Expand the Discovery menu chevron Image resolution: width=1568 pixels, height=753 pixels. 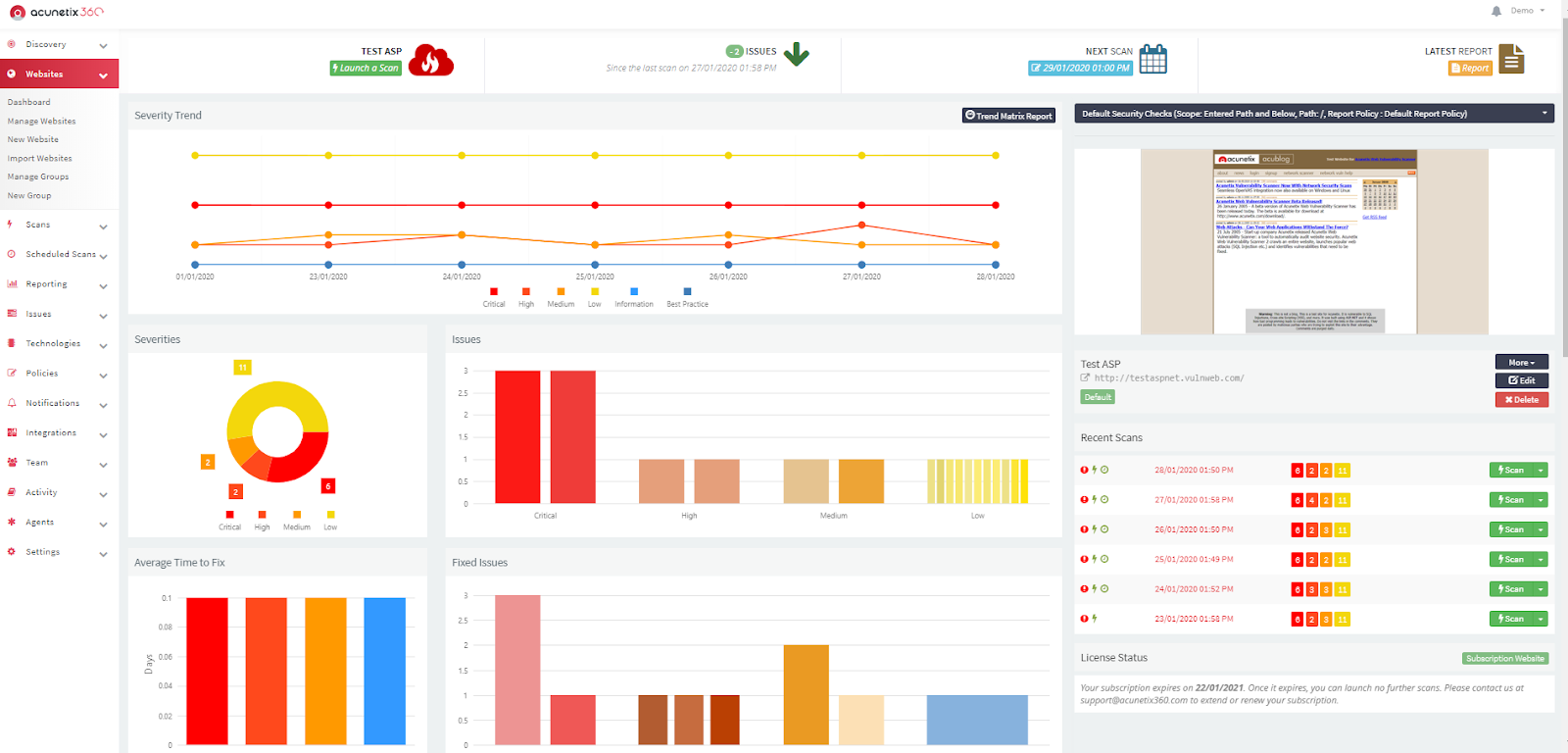coord(103,46)
